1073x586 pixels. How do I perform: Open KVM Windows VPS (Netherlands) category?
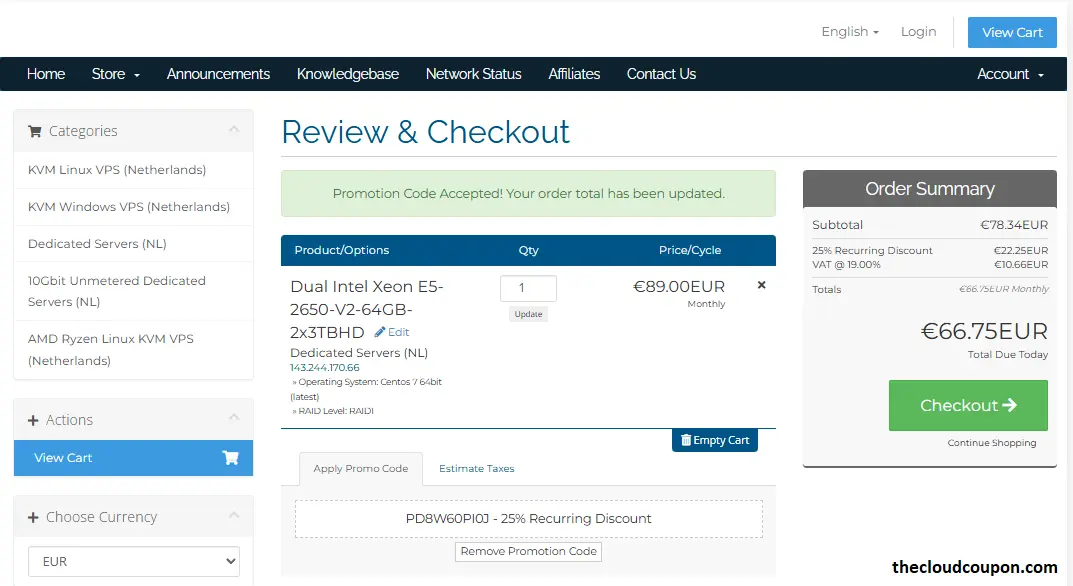click(x=129, y=207)
